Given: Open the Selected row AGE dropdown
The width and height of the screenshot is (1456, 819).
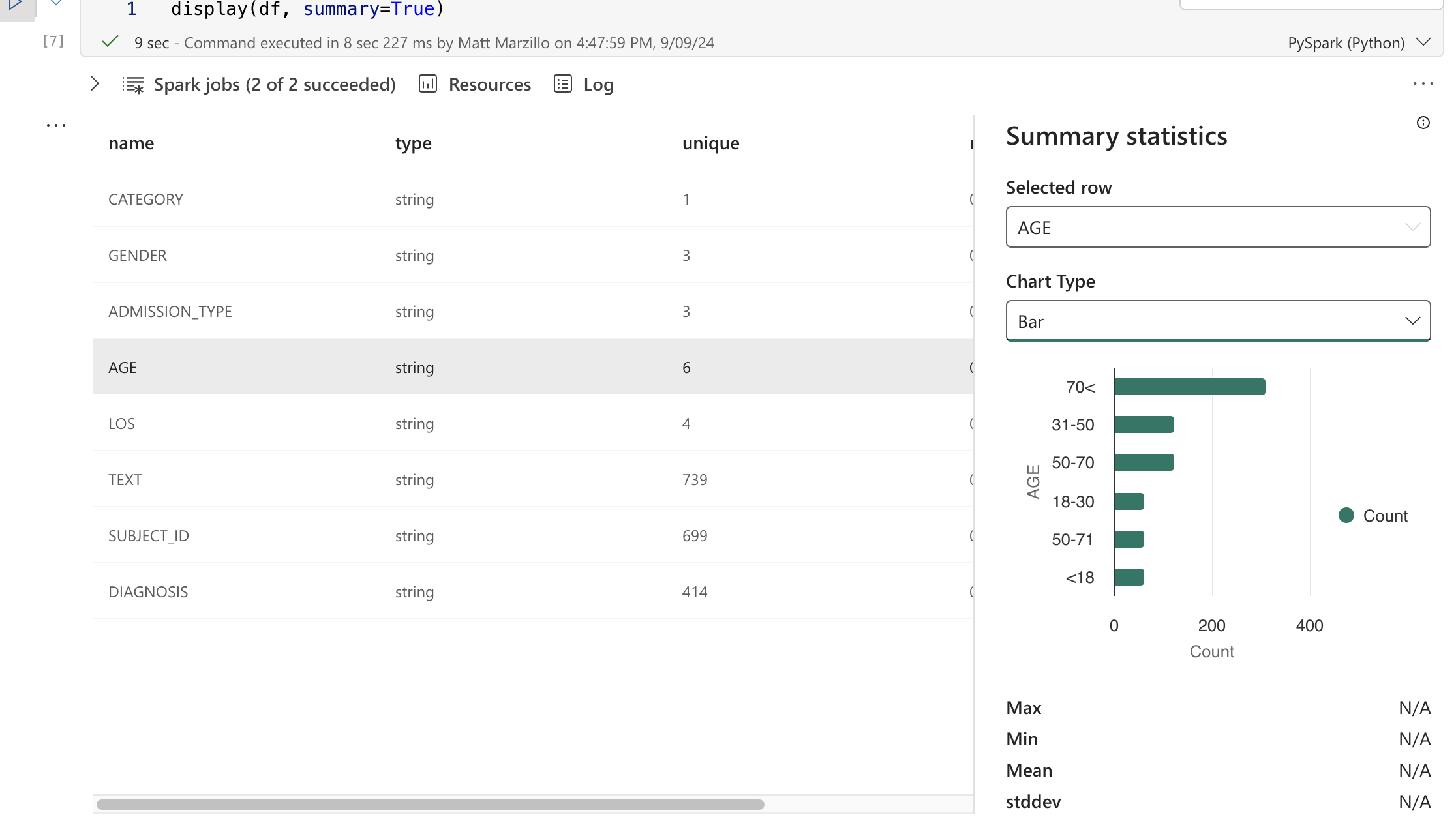Looking at the screenshot, I should 1218,228.
